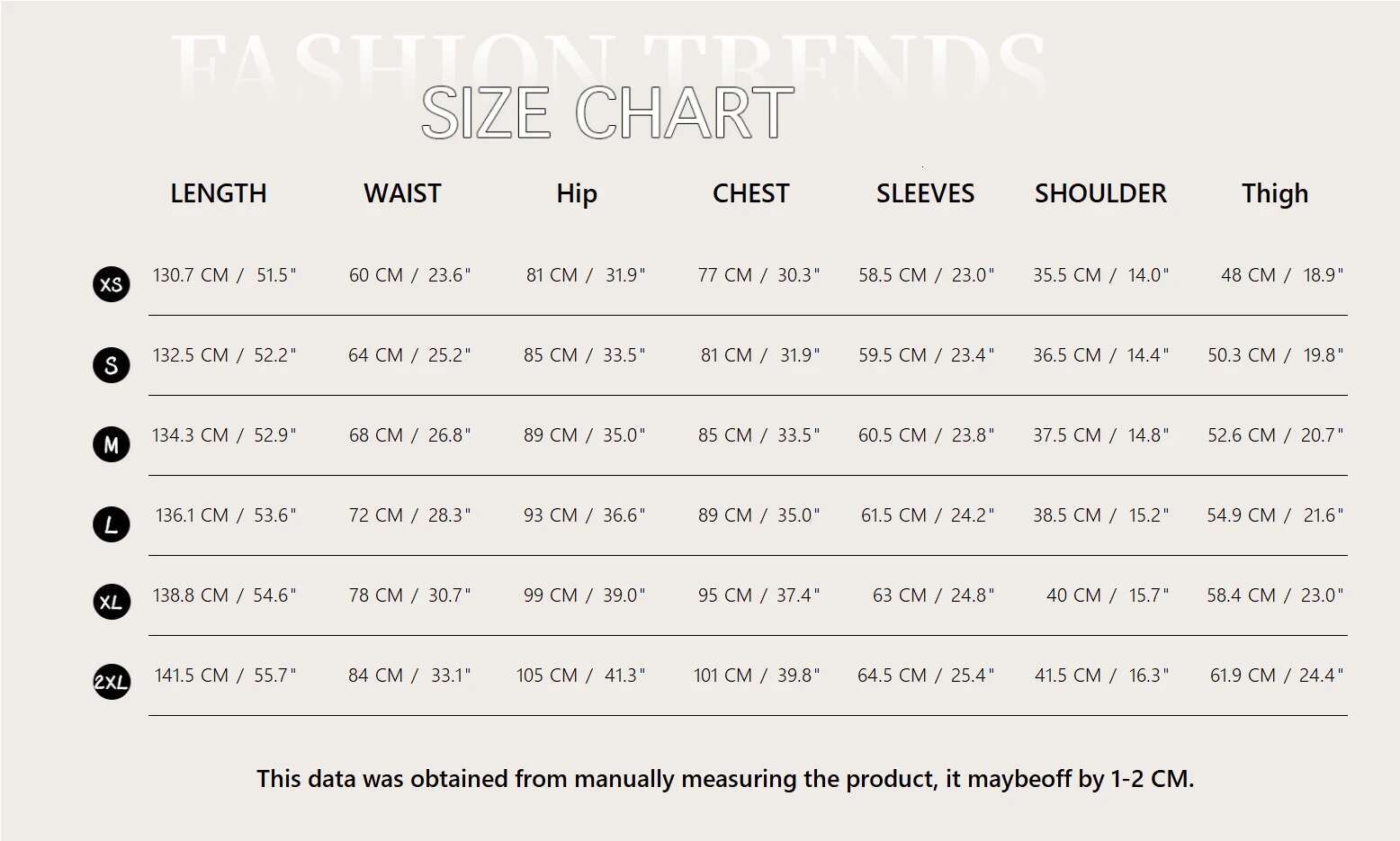Choose the 2XL size badge
The image size is (1400, 841).
click(x=112, y=682)
